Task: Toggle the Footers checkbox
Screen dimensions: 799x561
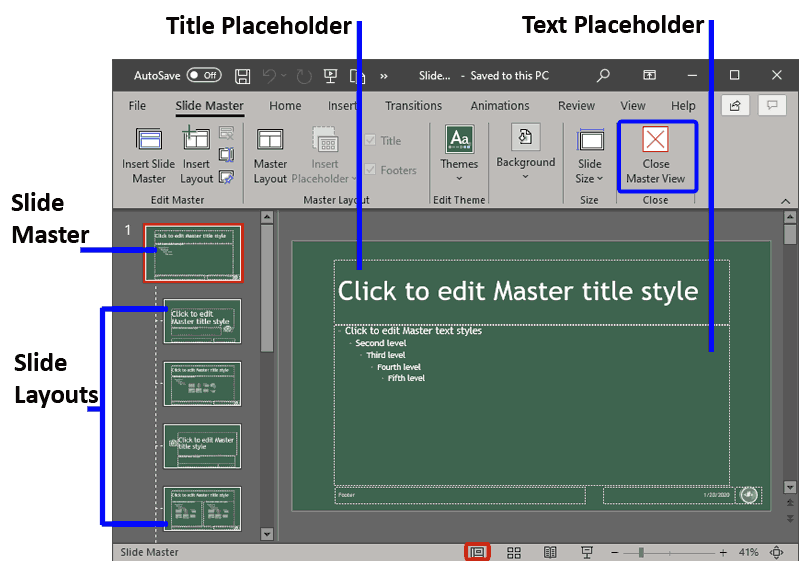Action: point(371,170)
